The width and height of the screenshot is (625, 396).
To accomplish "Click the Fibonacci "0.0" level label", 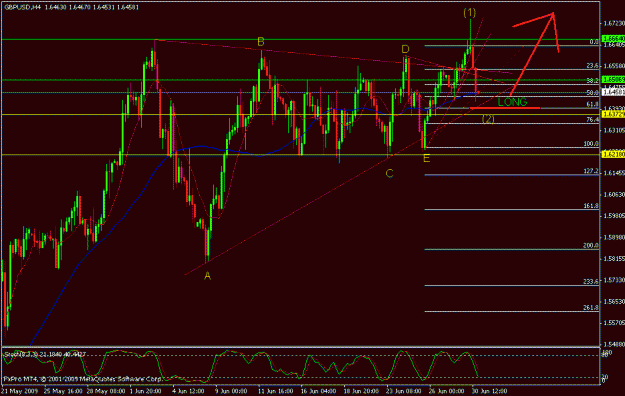I will [594, 42].
